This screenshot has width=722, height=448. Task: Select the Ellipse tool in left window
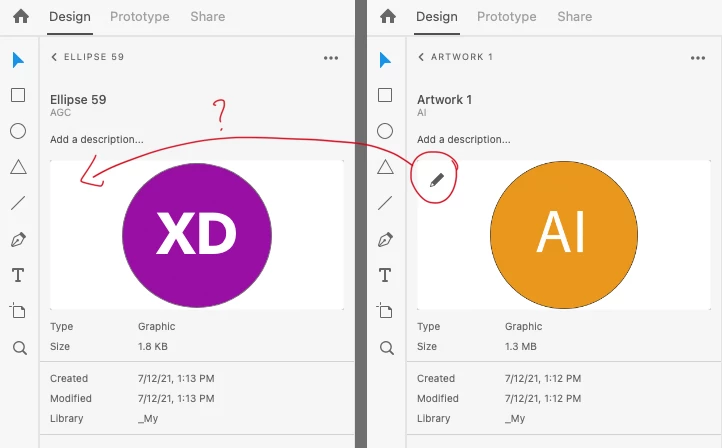[x=18, y=131]
